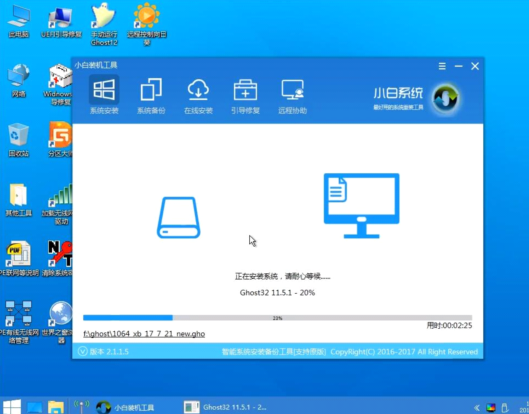Click the f:\ghost\1064_xb_17_7_21_new.gho path
The height and width of the screenshot is (414, 529).
[x=144, y=334]
